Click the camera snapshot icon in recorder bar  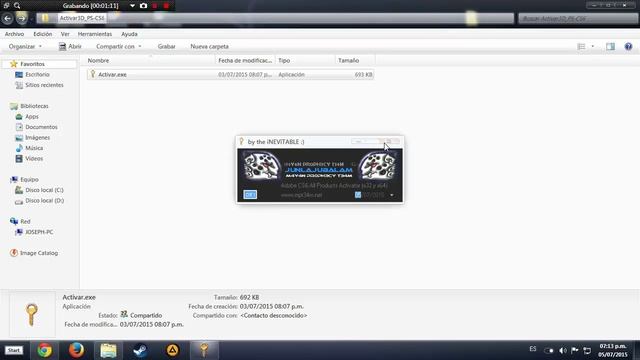pyautogui.click(x=143, y=6)
